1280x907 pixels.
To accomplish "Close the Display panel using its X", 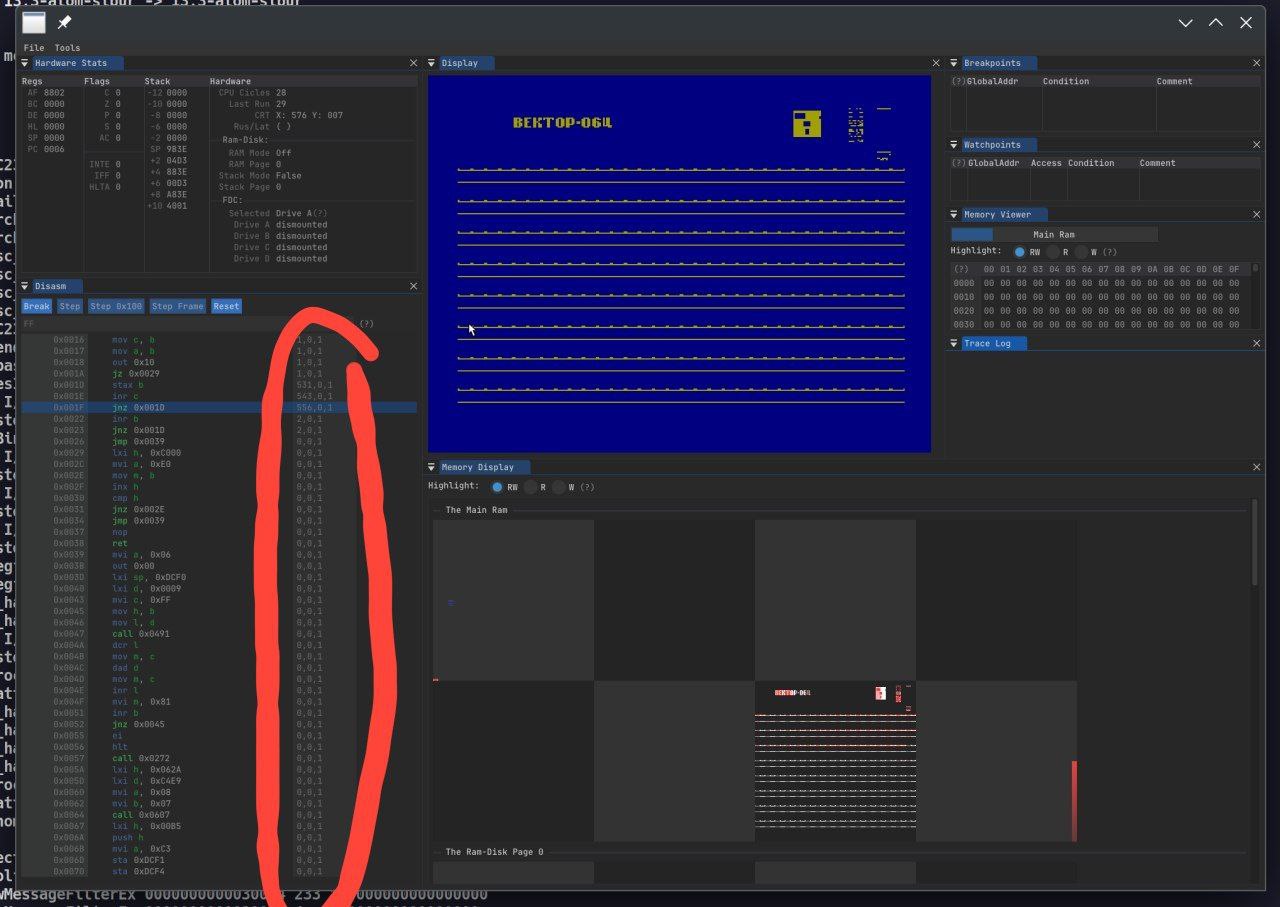I will click(x=935, y=63).
